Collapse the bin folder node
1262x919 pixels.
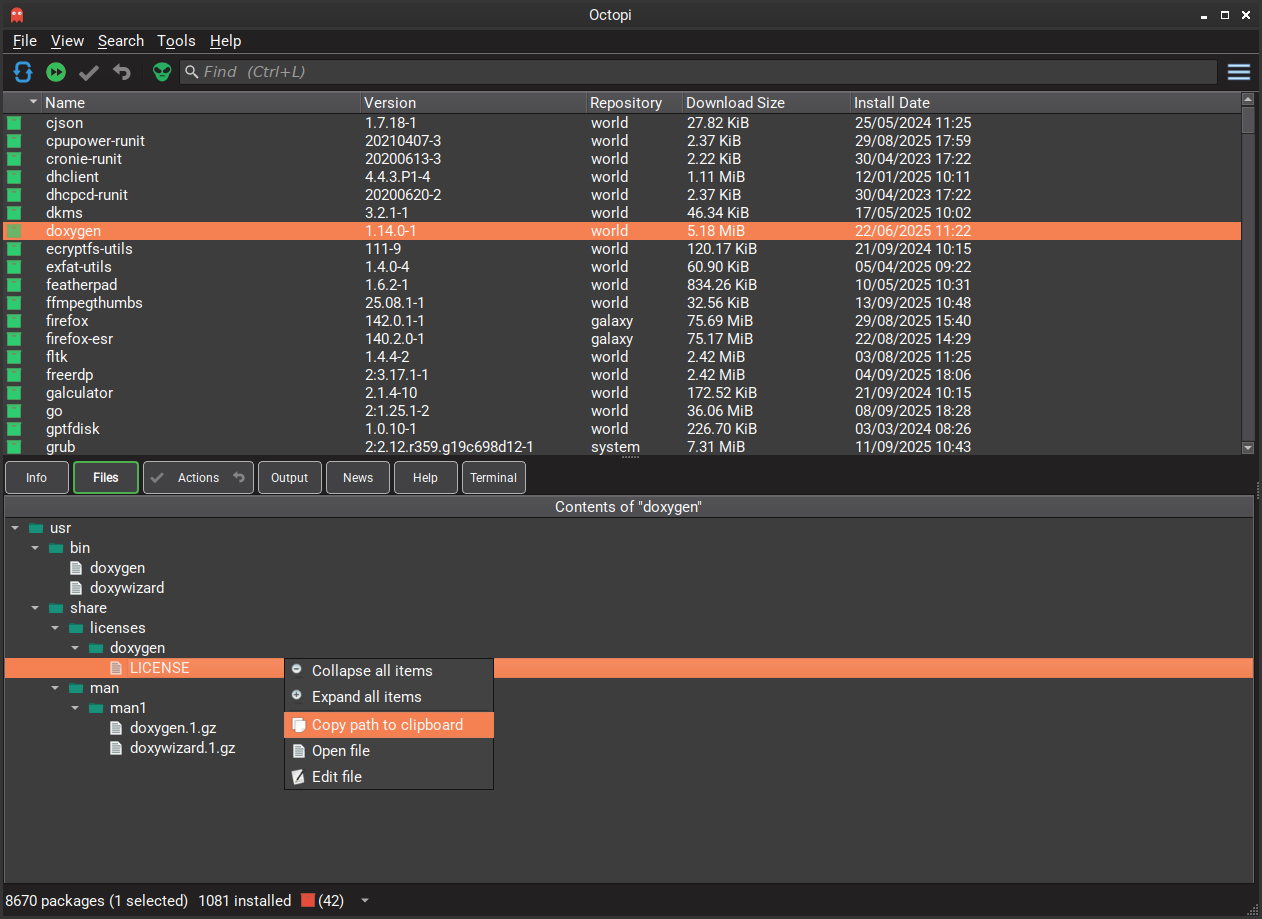tap(35, 548)
